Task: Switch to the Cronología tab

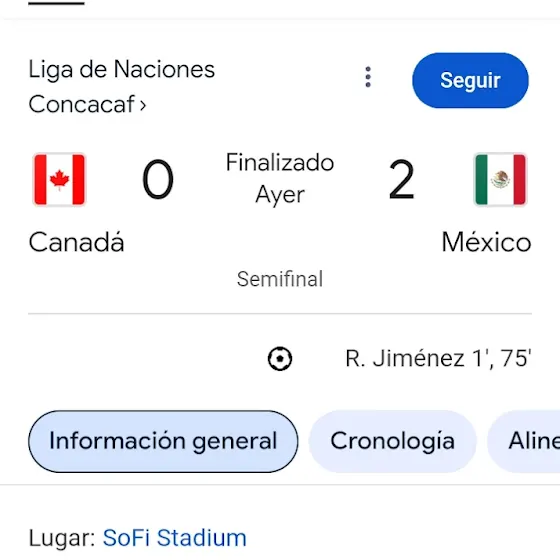Action: (392, 441)
